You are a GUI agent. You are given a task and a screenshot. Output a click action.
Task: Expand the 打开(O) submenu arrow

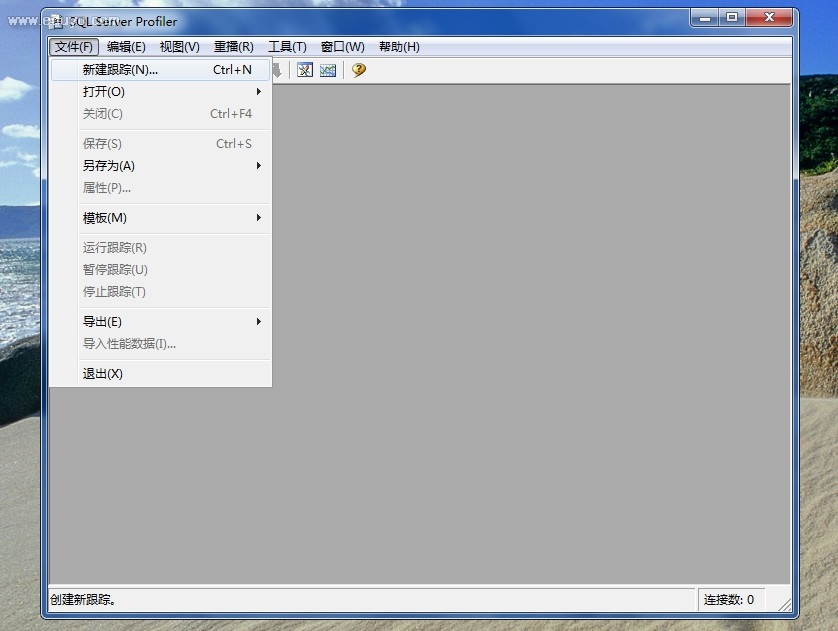pos(258,92)
